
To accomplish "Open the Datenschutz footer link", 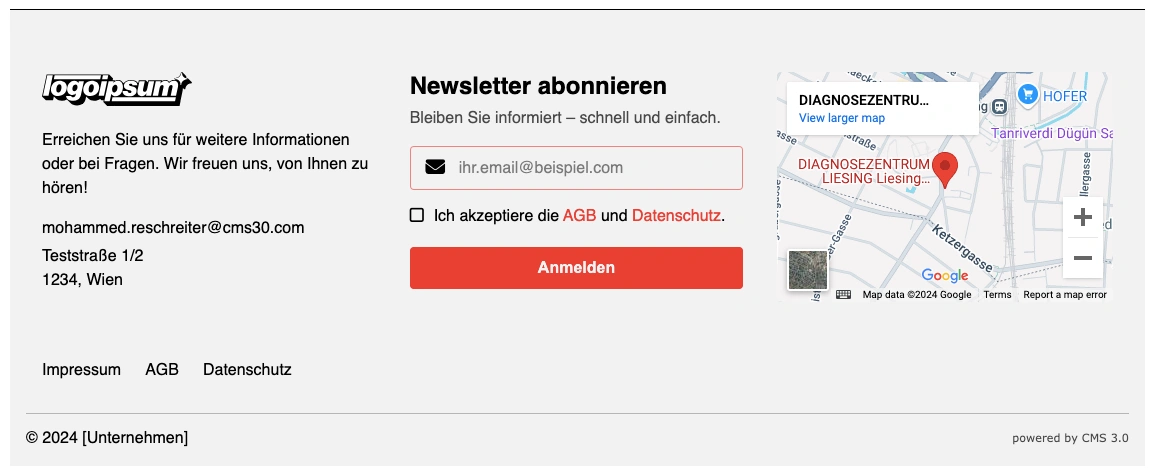I will coord(247,370).
